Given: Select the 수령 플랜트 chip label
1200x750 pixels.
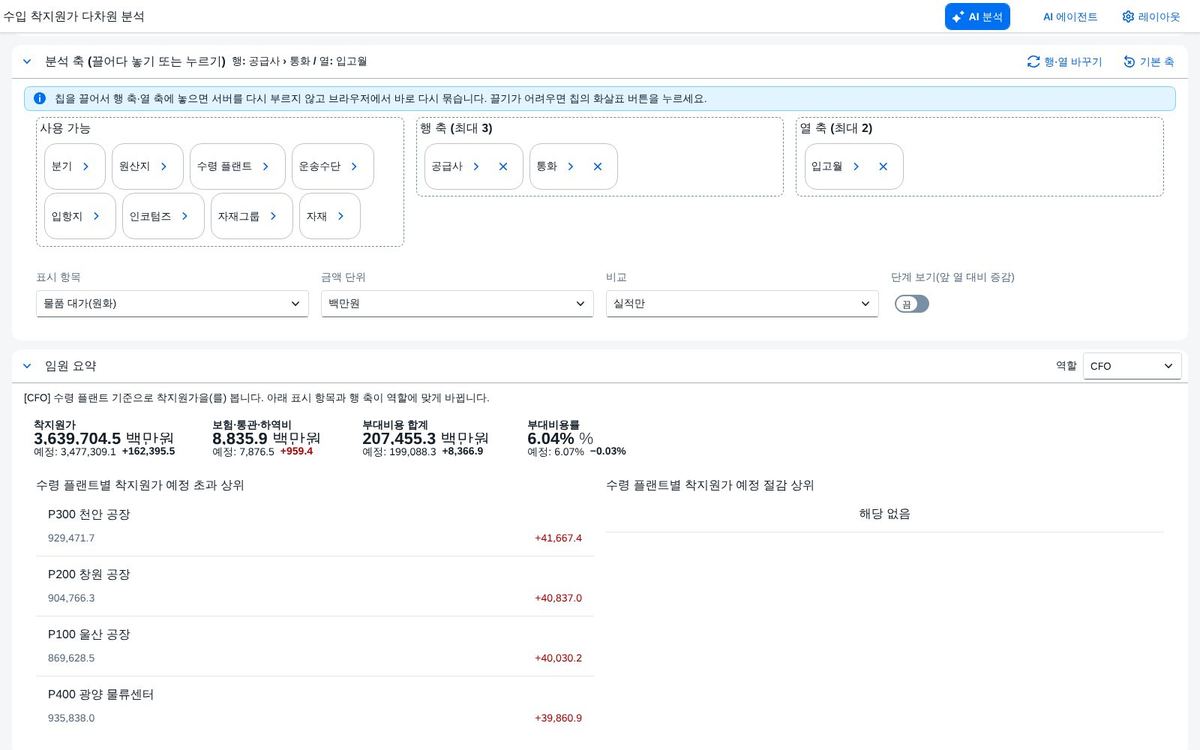Looking at the screenshot, I should (x=224, y=167).
